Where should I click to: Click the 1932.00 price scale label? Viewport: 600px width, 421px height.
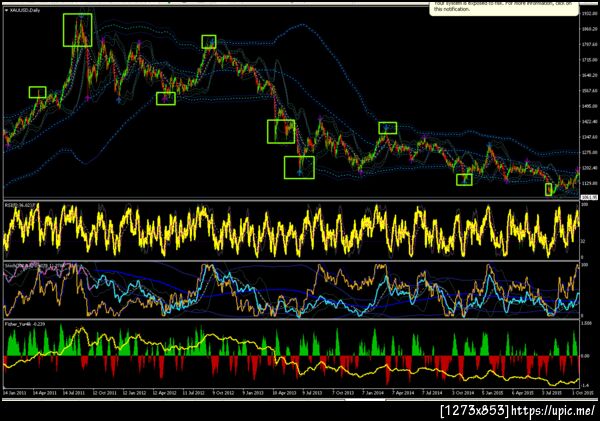[x=590, y=13]
